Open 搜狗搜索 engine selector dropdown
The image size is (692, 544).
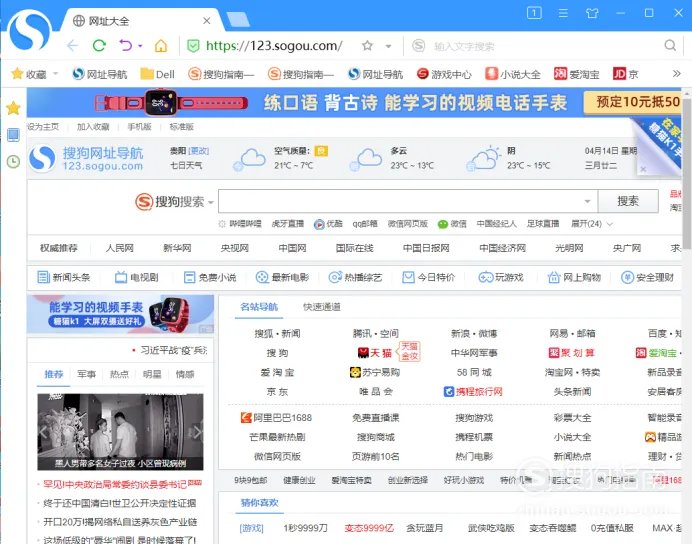click(211, 203)
